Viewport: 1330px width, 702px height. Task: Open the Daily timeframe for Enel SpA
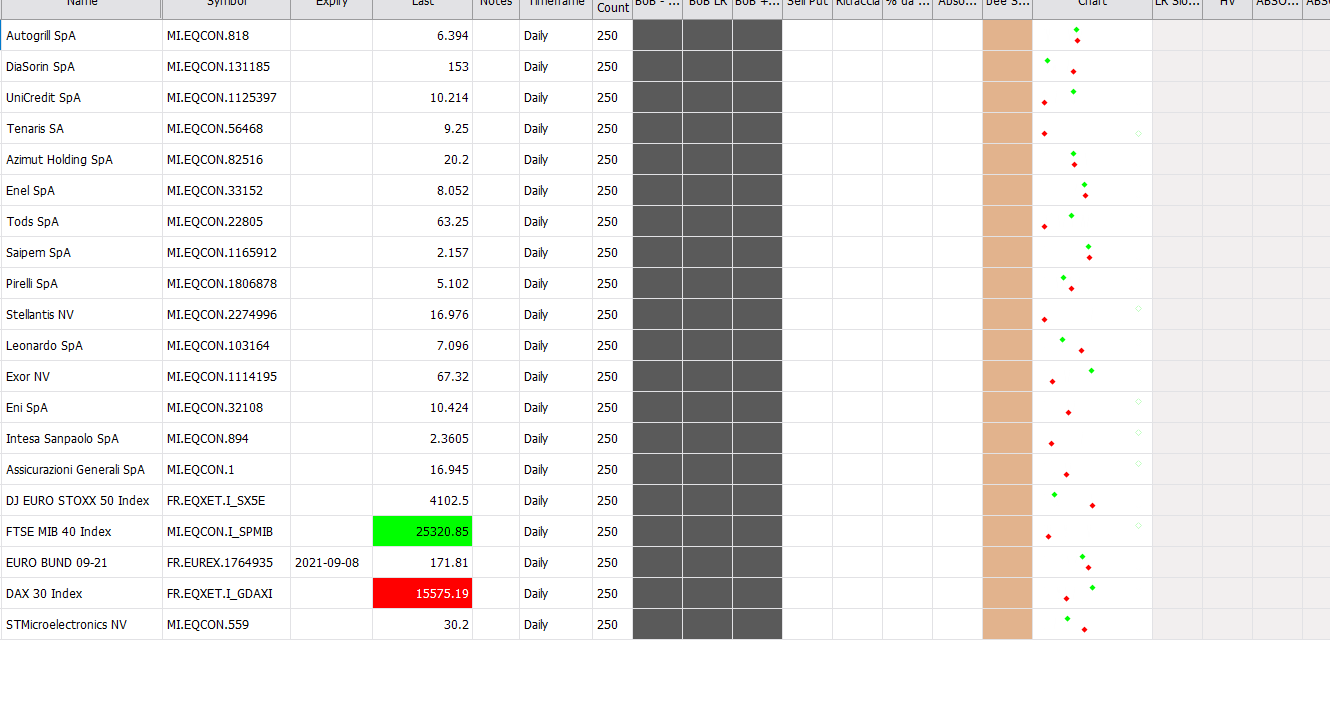(x=536, y=191)
